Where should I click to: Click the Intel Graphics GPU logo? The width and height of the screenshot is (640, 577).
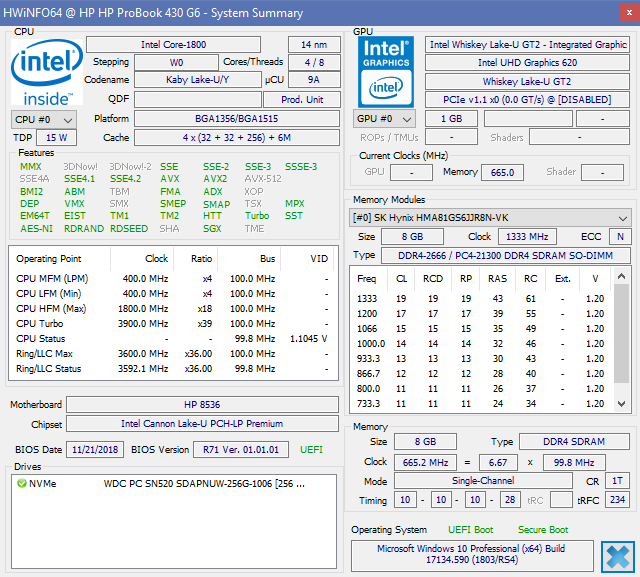(386, 72)
